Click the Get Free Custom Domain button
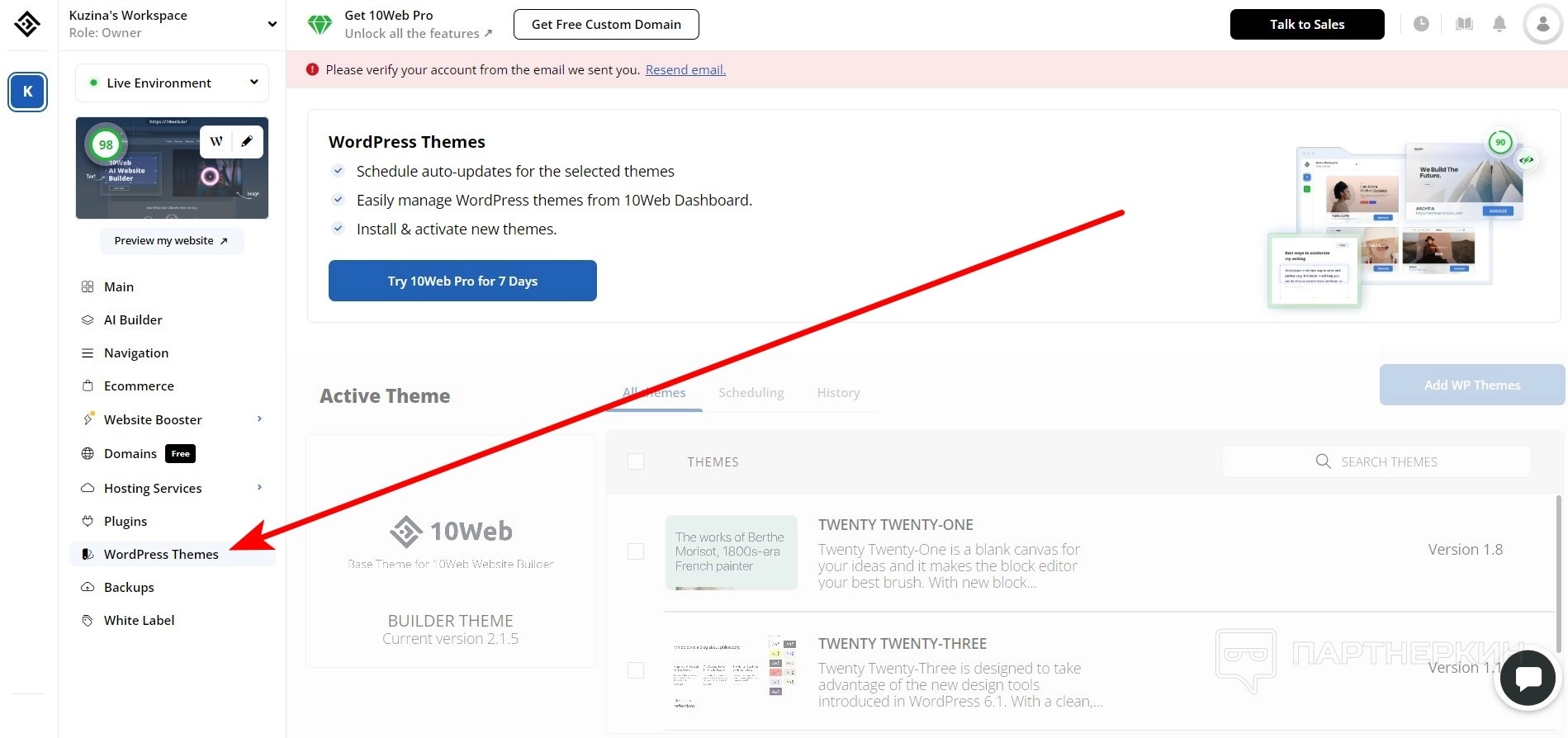 606,24
